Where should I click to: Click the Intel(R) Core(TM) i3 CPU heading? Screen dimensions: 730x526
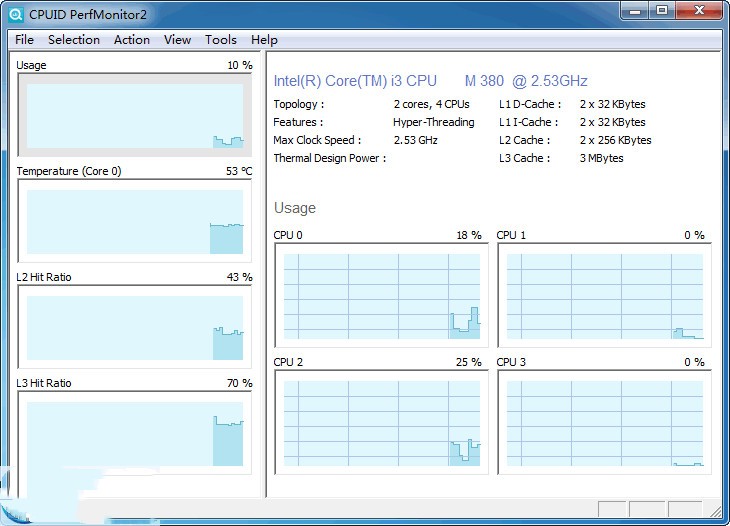[x=355, y=81]
